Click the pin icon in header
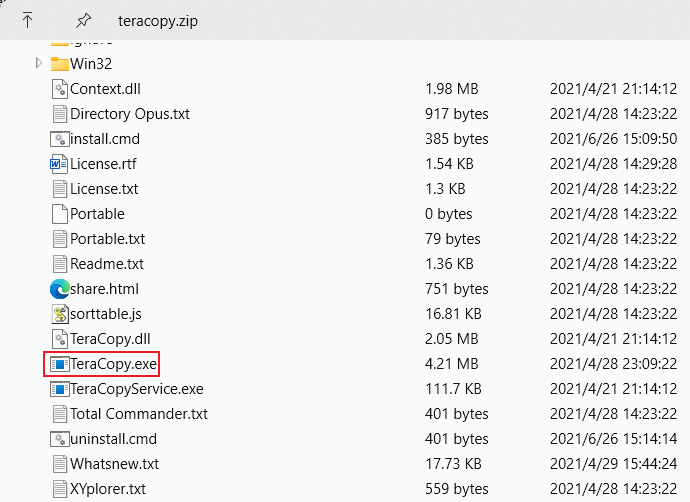Screen dimensions: 690x502 82,20
